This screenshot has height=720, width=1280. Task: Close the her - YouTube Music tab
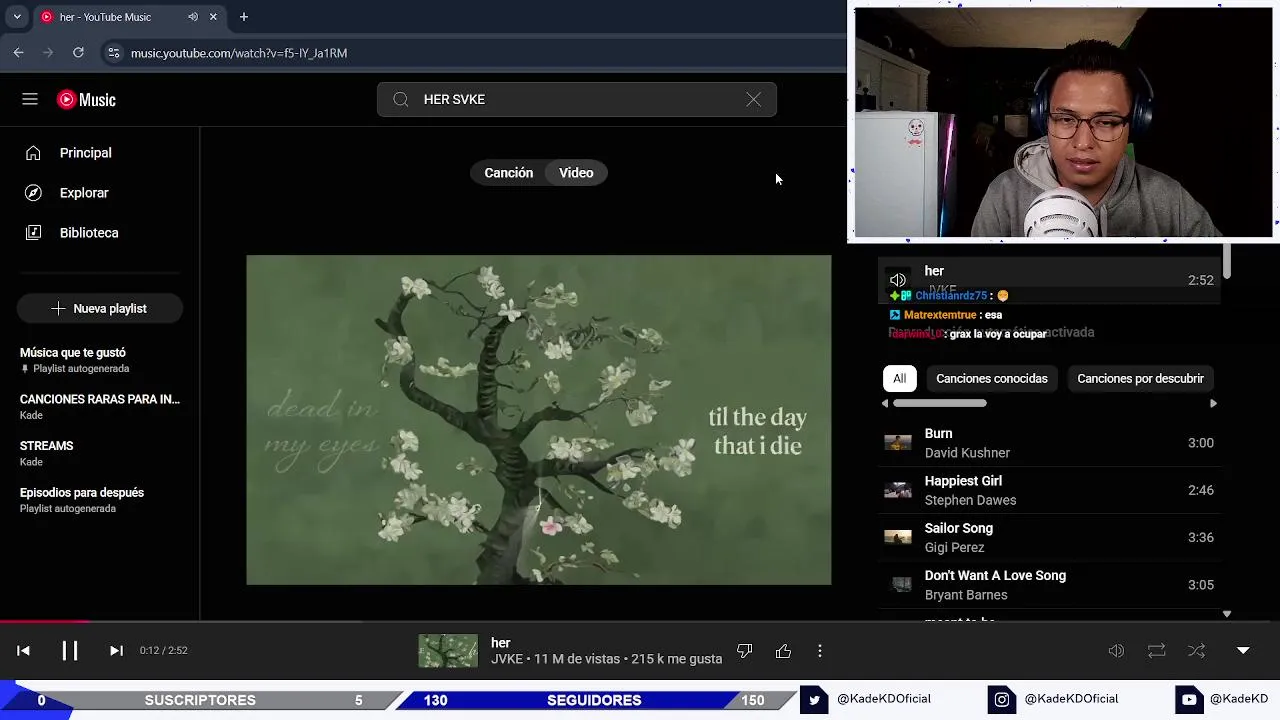click(x=213, y=17)
